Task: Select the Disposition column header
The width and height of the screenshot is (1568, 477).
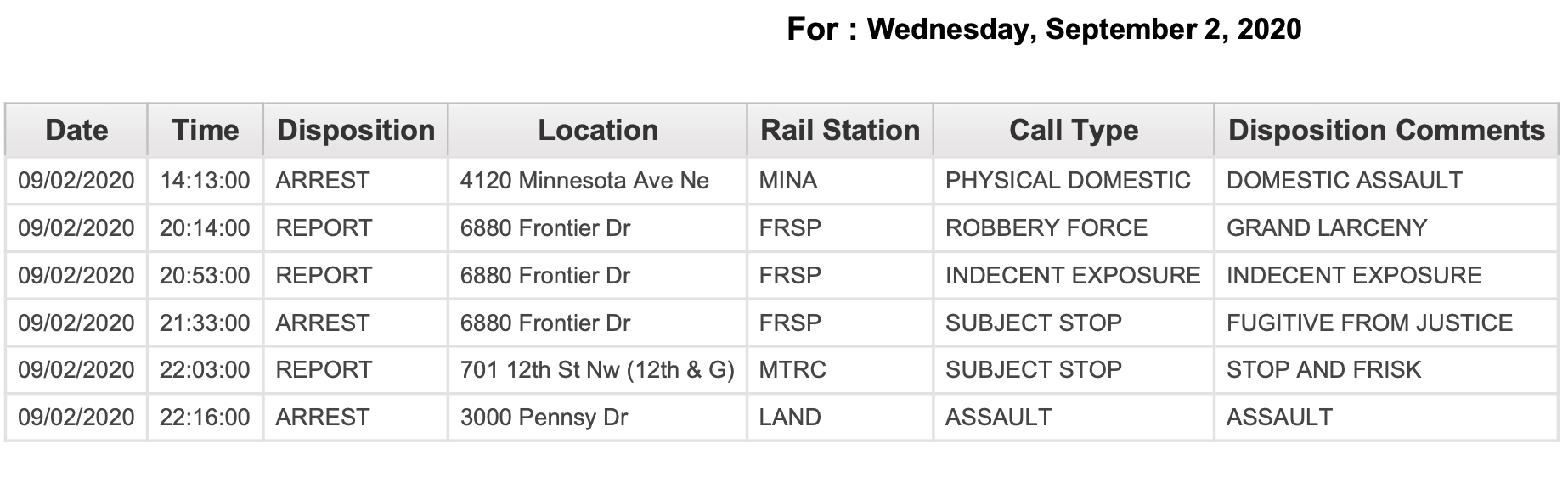Action: point(356,130)
